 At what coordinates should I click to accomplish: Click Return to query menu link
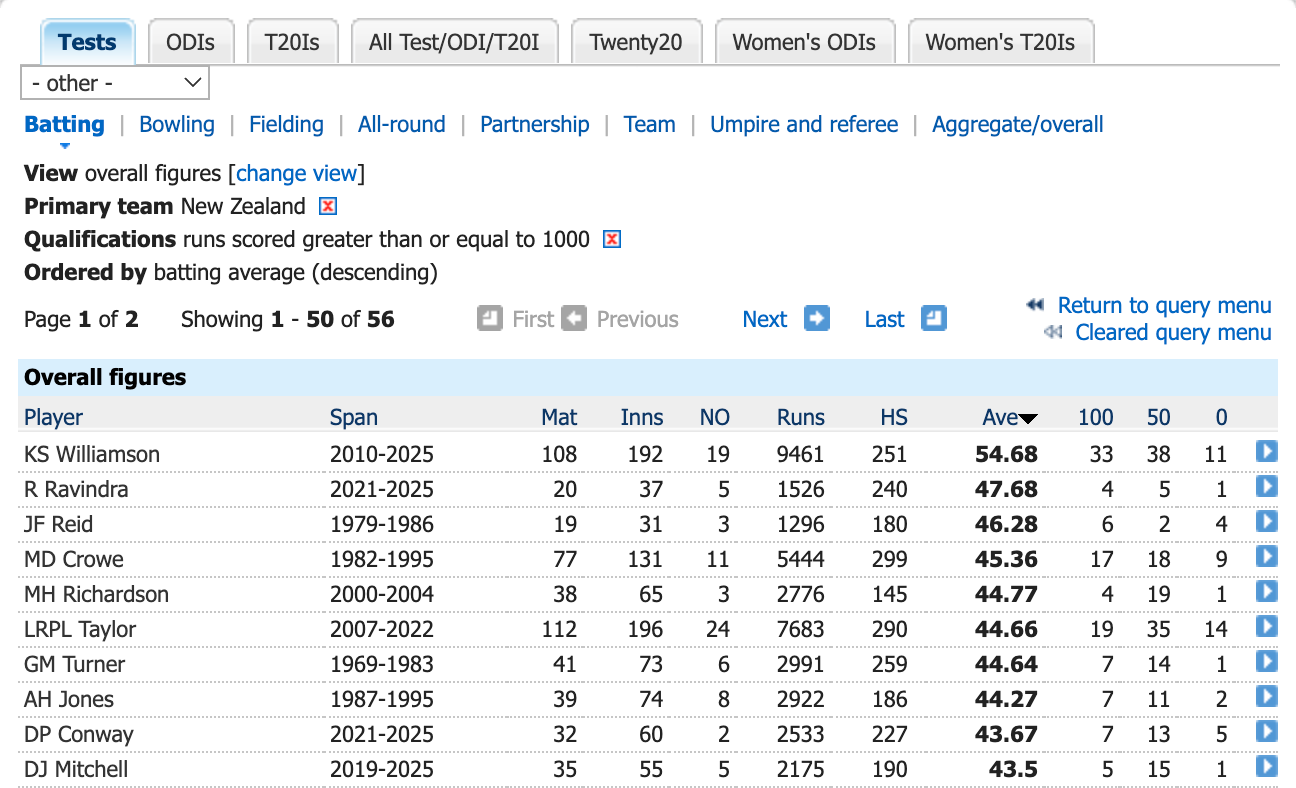click(x=1165, y=305)
